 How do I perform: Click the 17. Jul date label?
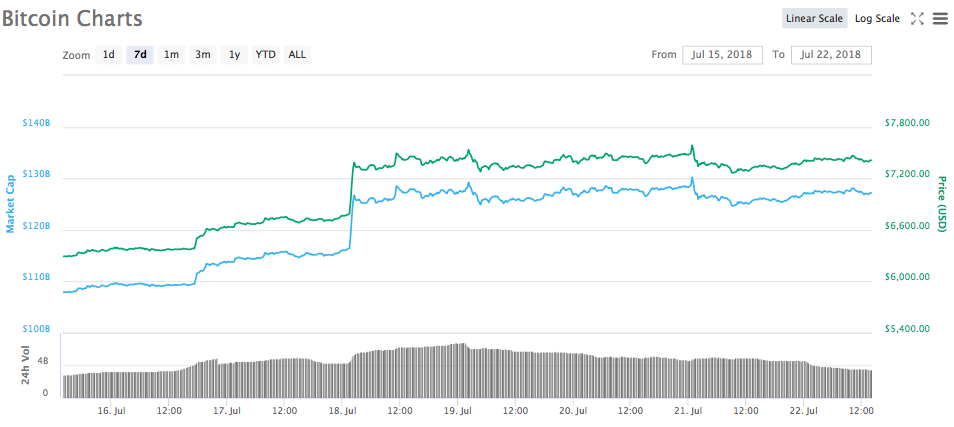pyautogui.click(x=226, y=411)
